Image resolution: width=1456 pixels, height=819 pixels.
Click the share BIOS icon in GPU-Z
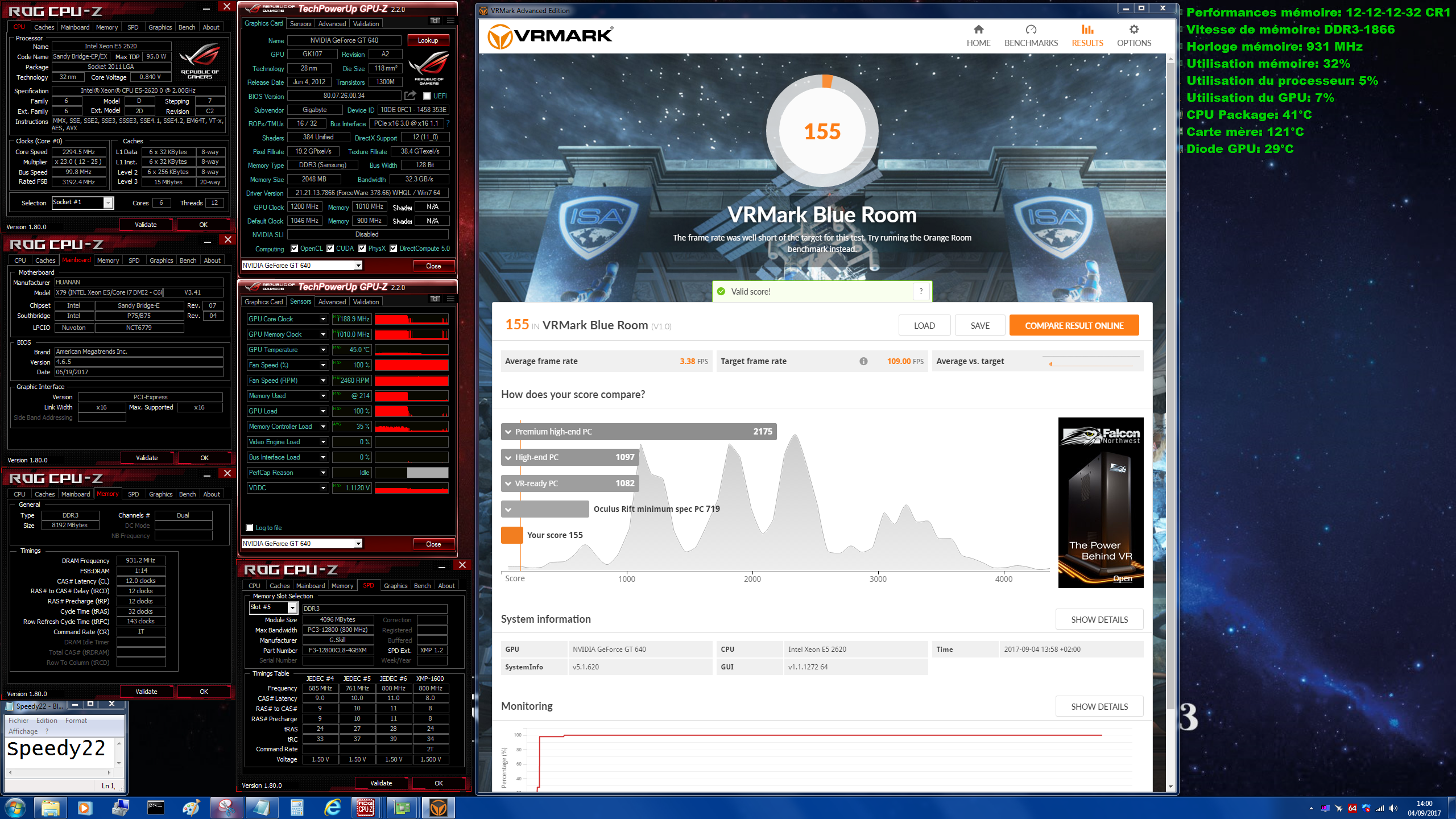click(x=410, y=96)
